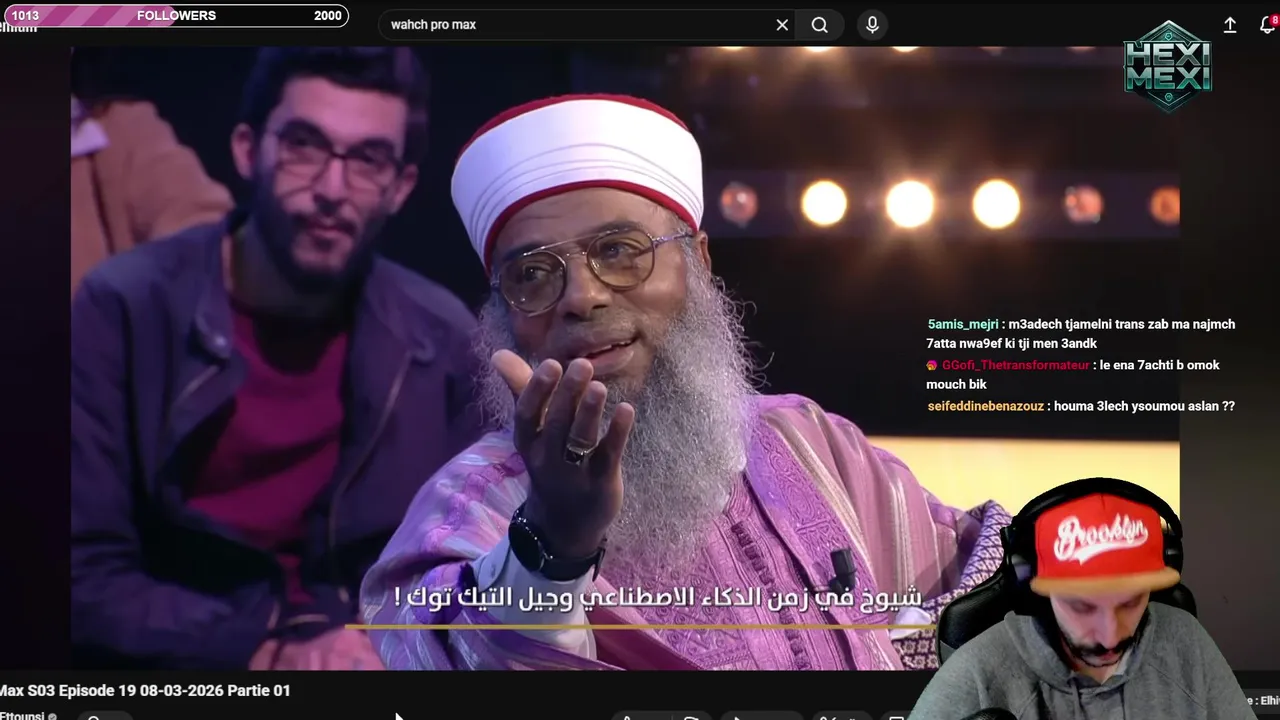Viewport: 1280px width, 720px height.
Task: Click the video player frame
Action: tap(625, 357)
